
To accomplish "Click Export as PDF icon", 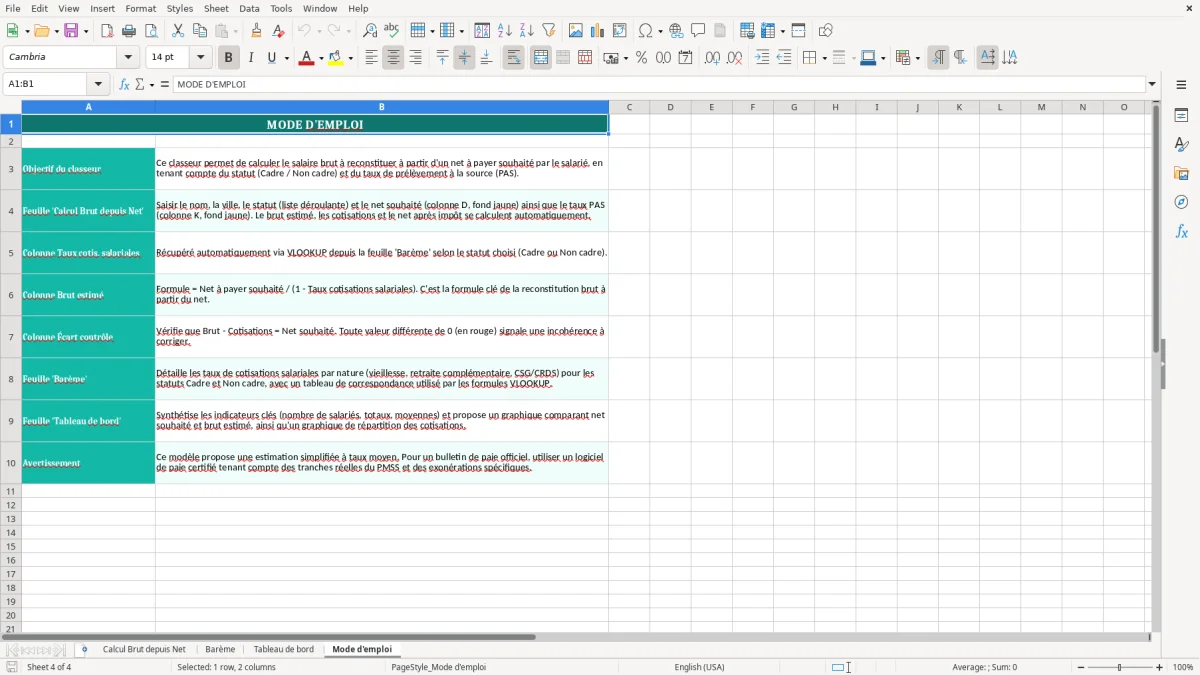I will coord(107,31).
